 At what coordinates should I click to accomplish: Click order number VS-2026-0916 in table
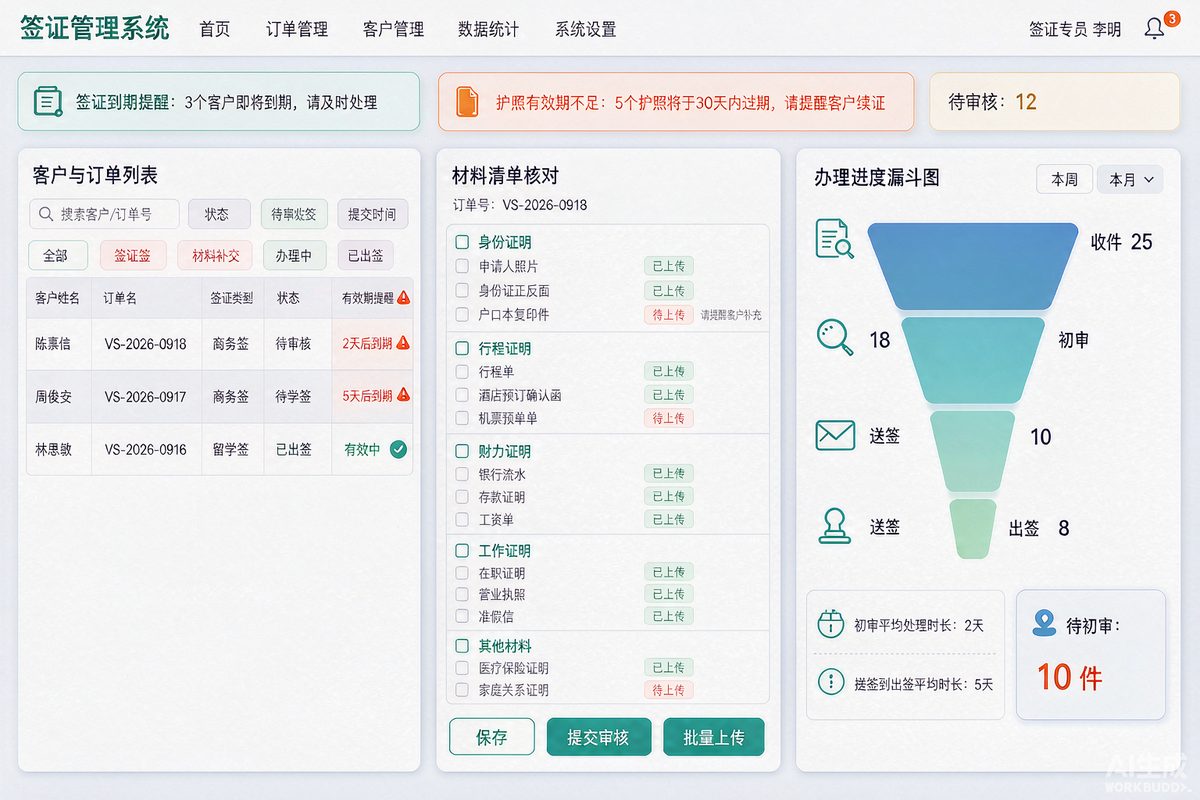tap(146, 449)
